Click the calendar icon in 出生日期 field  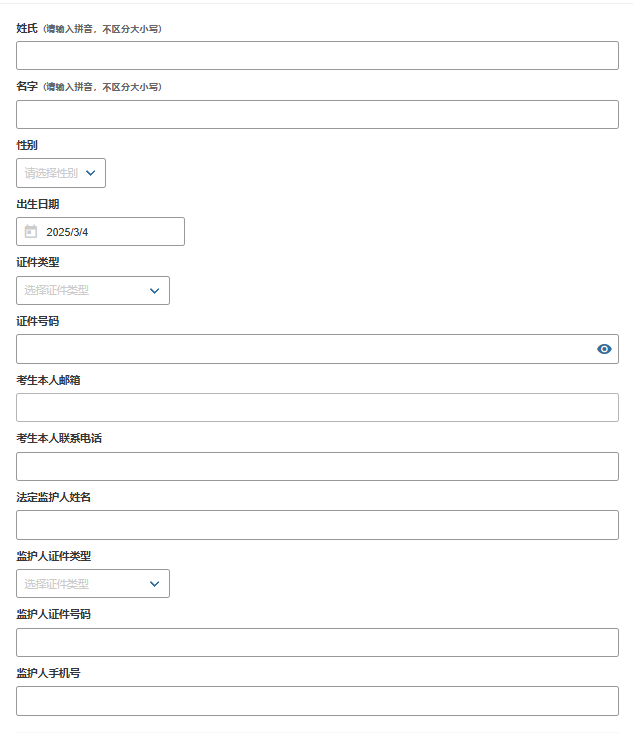point(31,231)
